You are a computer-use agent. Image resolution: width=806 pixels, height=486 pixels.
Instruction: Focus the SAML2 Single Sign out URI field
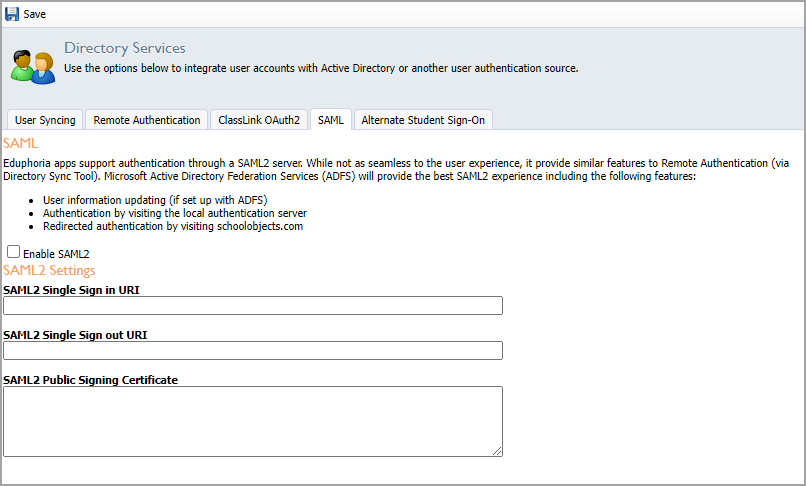[253, 351]
